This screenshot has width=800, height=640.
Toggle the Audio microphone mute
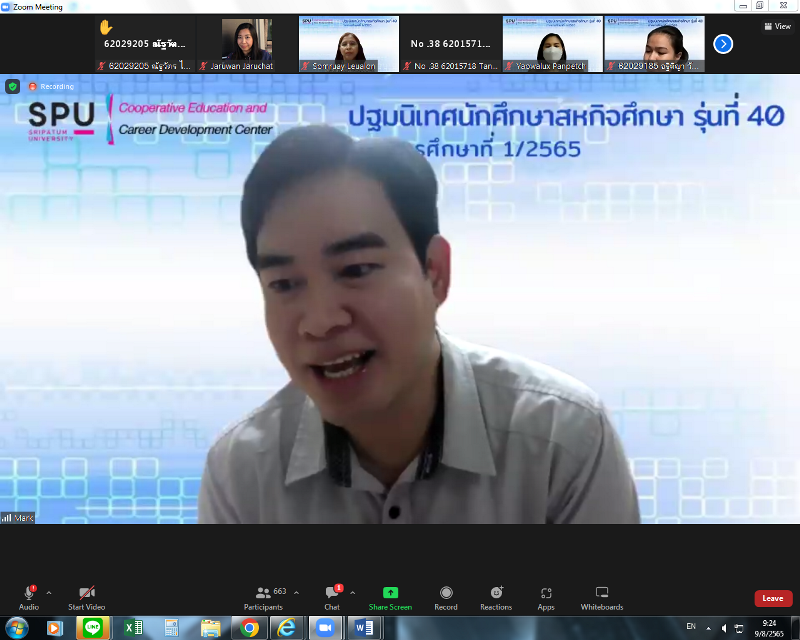click(29, 593)
